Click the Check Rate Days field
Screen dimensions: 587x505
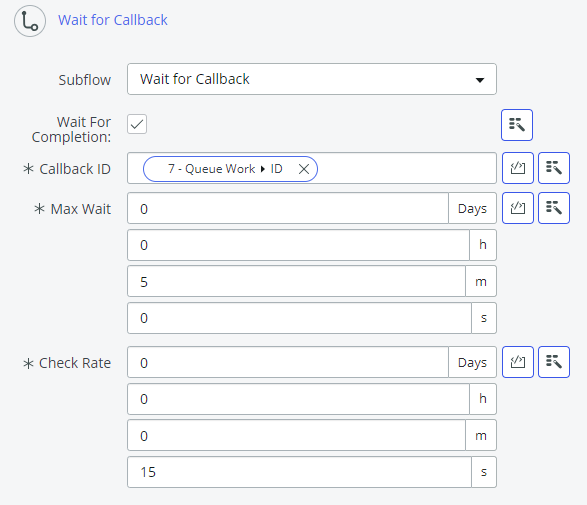288,362
